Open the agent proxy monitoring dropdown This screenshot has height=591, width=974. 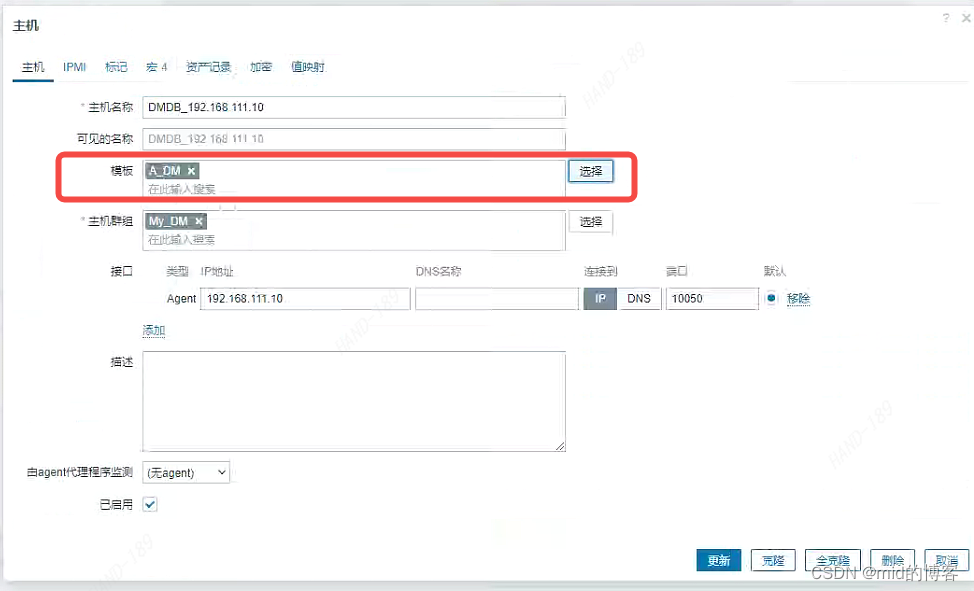tap(186, 473)
